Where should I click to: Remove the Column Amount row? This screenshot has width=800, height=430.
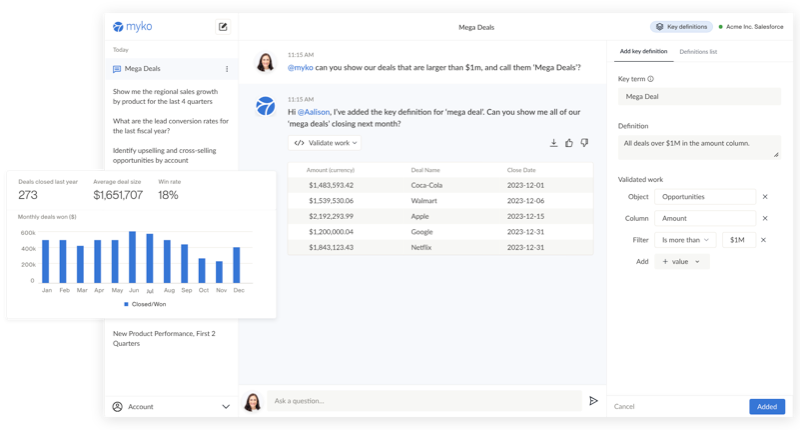coord(765,218)
